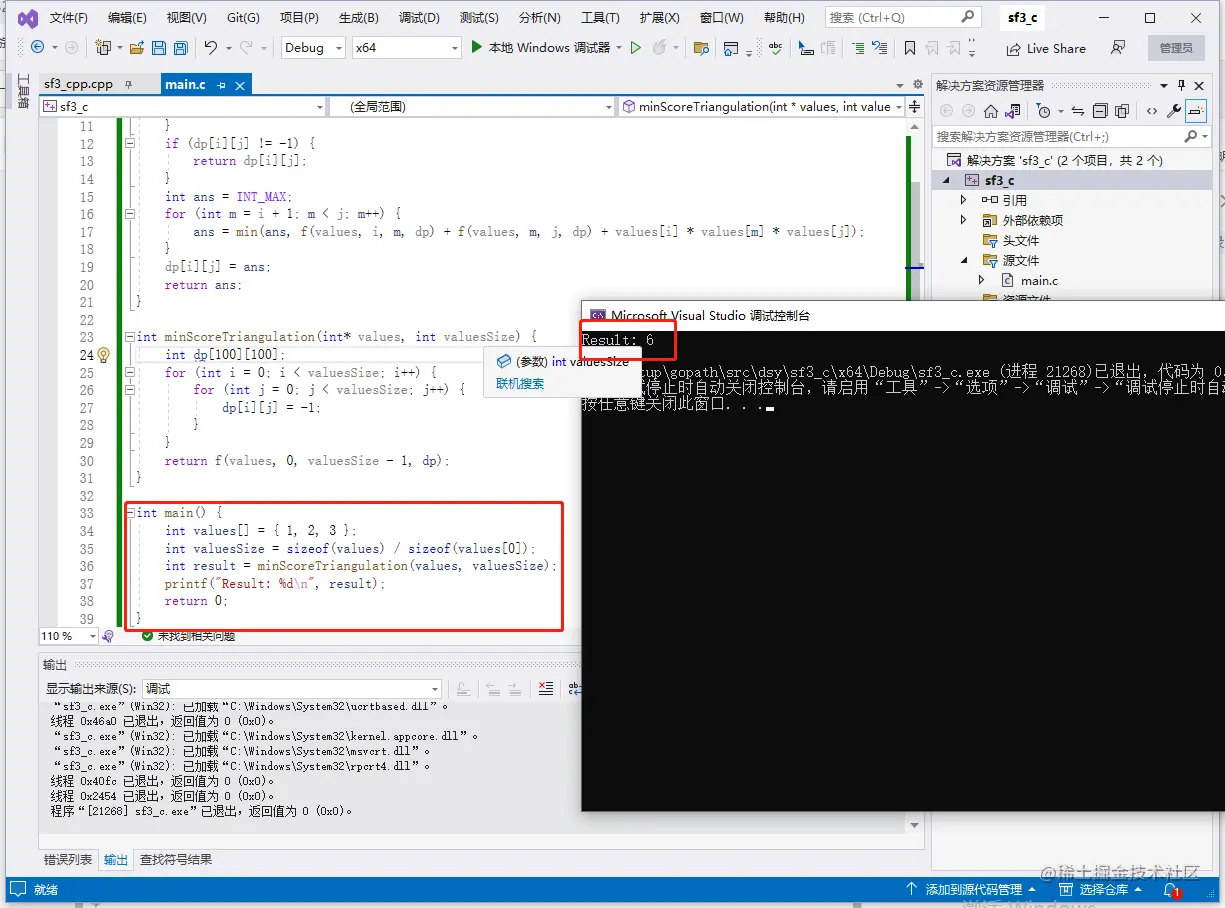Open the global scope (全局范围) dropdown
Screen dimensions: 1225x908
click(x=472, y=106)
